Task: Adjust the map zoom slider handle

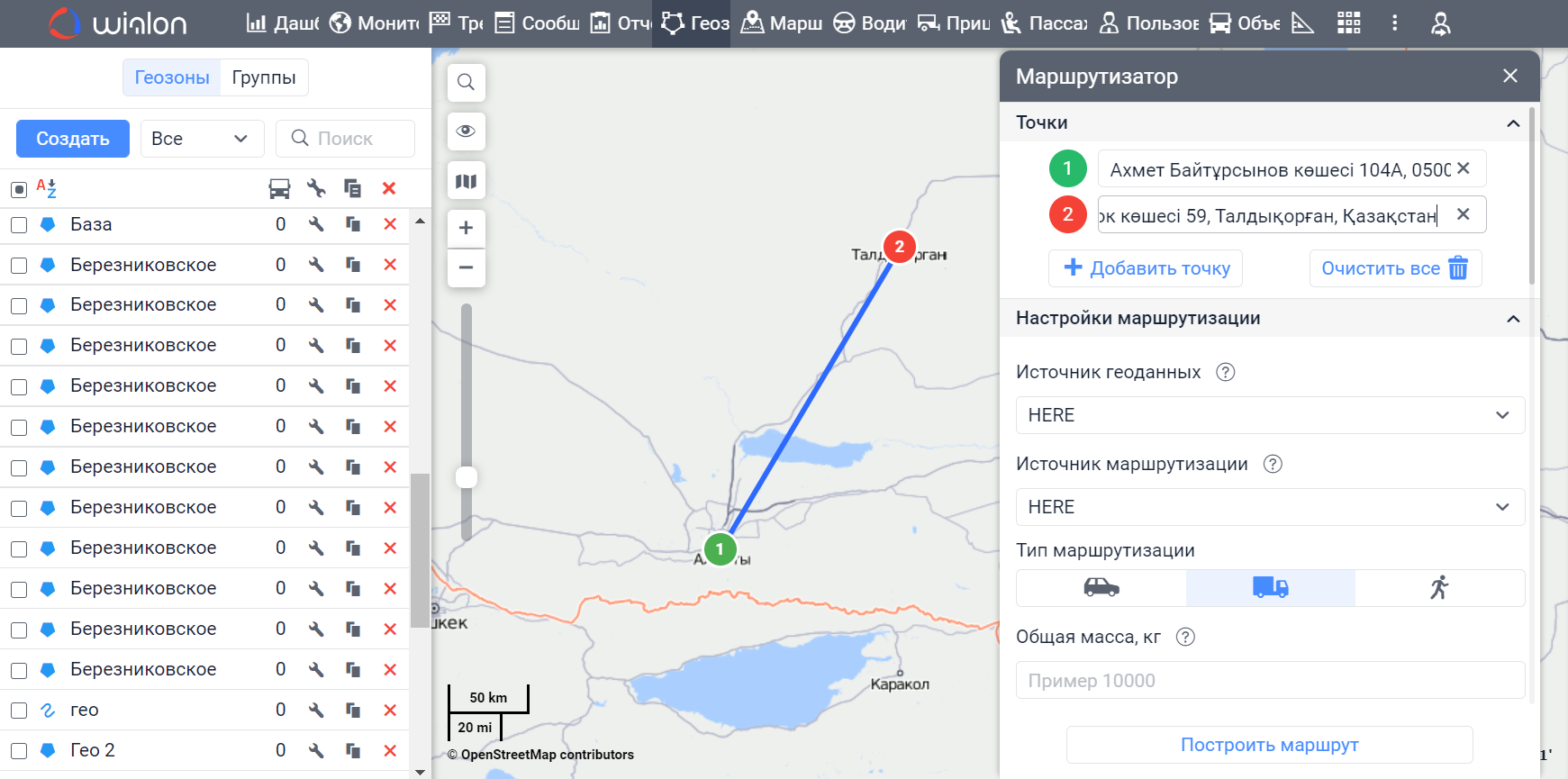Action: click(467, 476)
